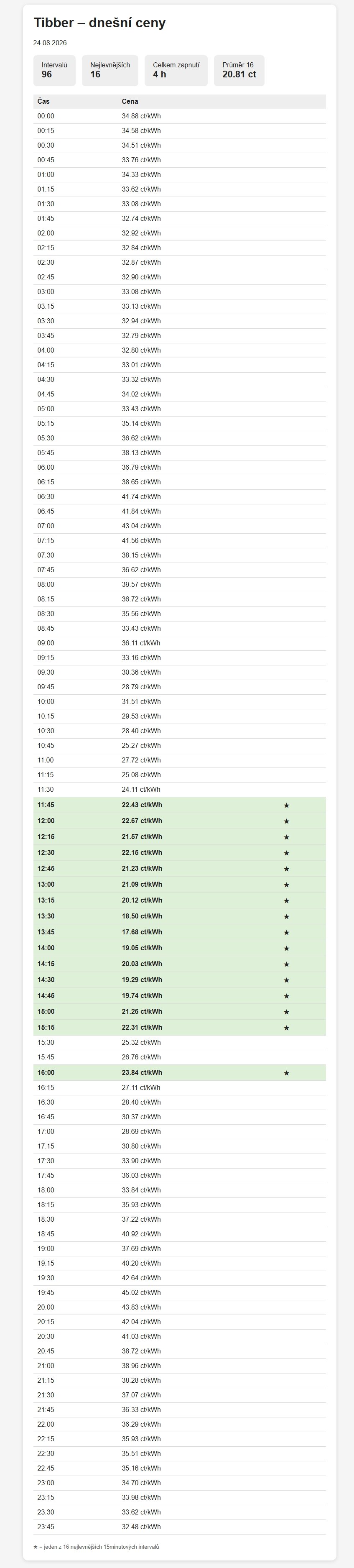Click the Průměr 16 summary card
354x1568 pixels.
pyautogui.click(x=239, y=71)
